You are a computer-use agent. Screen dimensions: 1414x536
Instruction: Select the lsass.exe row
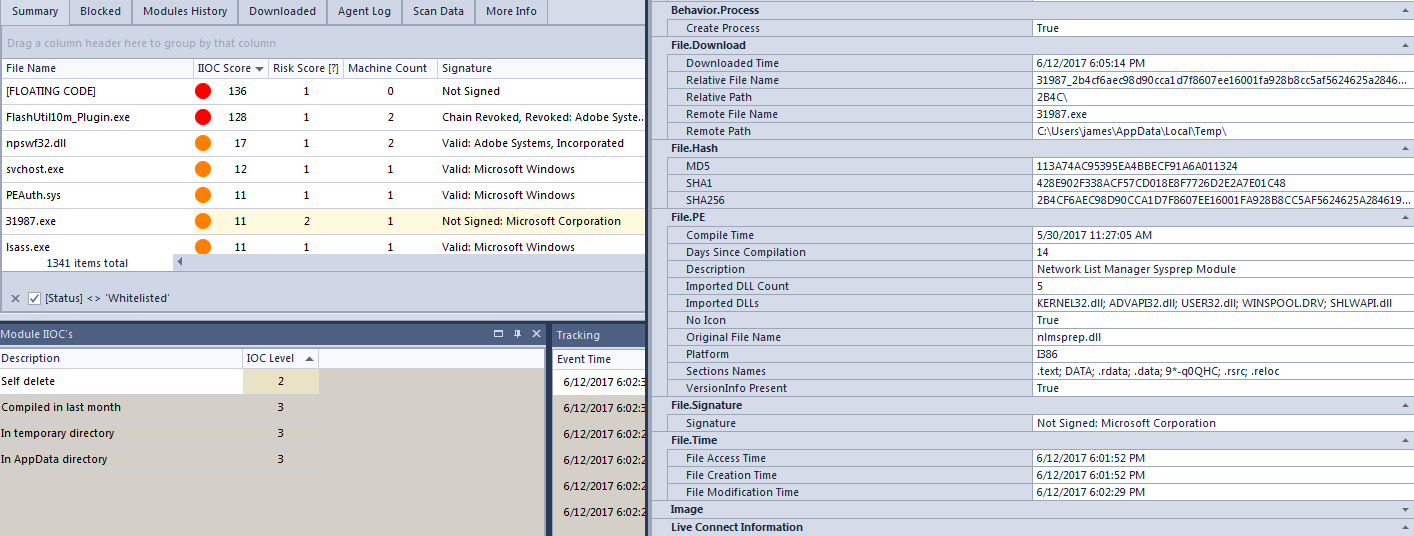(322, 246)
